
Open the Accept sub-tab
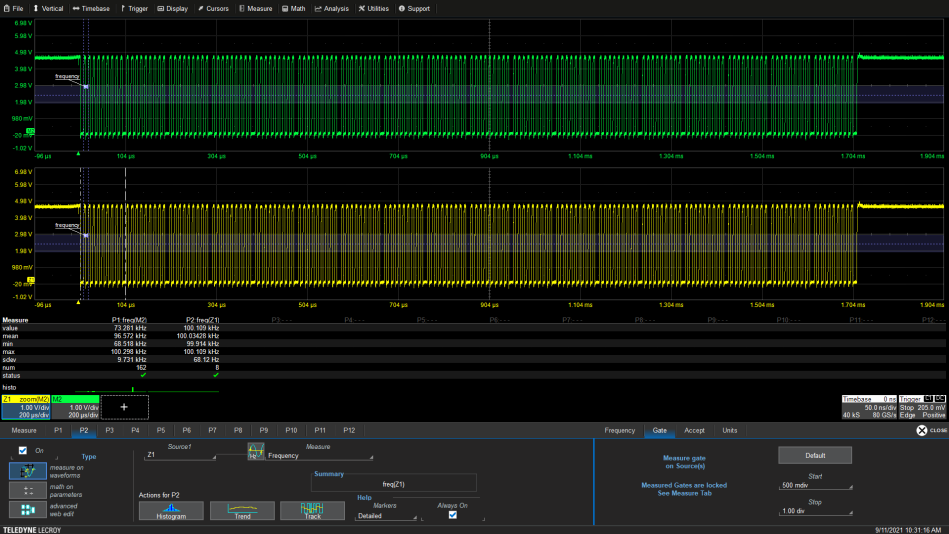coord(694,430)
